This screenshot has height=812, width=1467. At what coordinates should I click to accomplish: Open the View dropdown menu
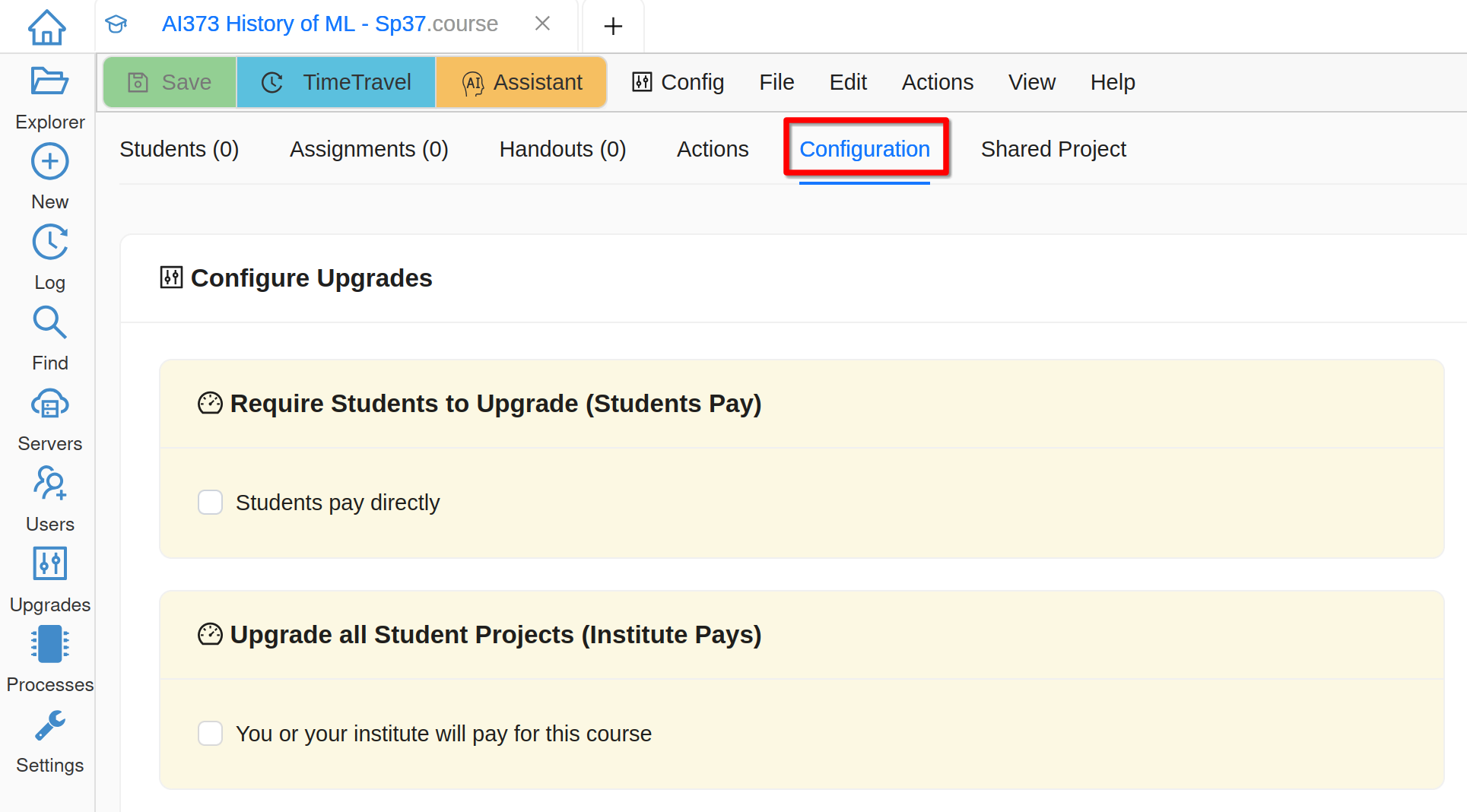(1031, 82)
